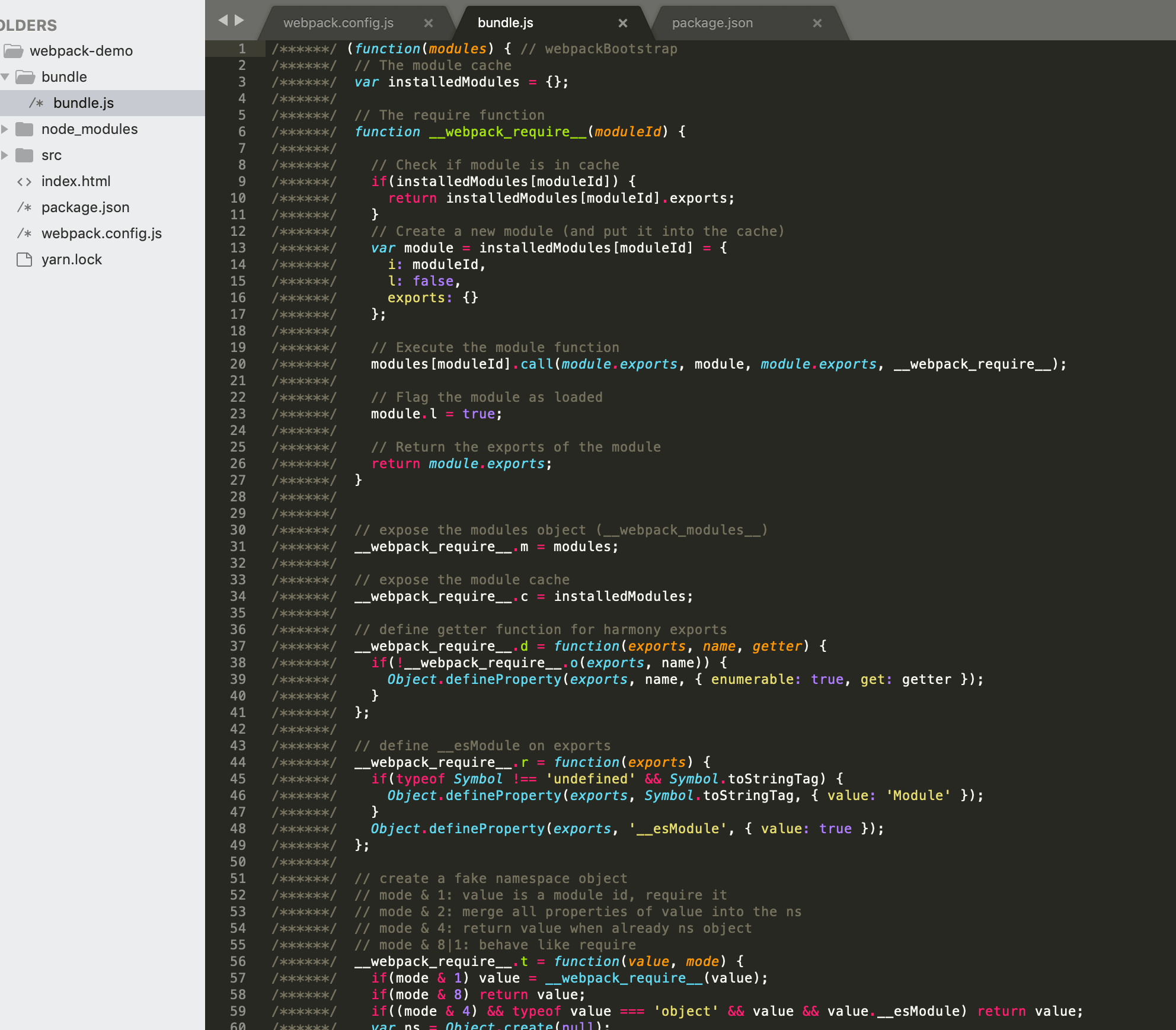Close the webpack.config.js tab
Viewport: 1176px width, 1030px height.
coord(429,23)
